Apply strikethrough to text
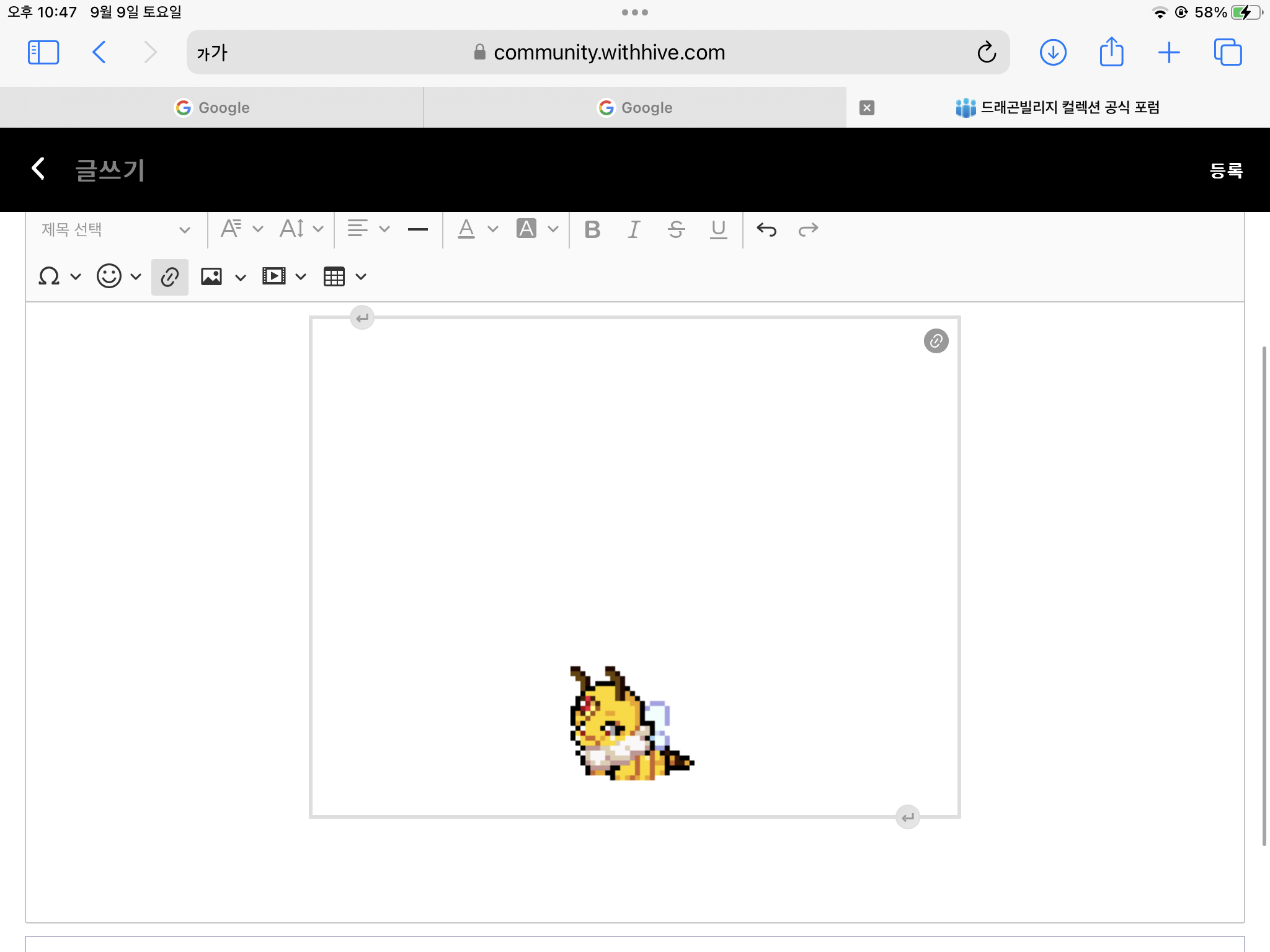Viewport: 1270px width, 952px height. pyautogui.click(x=676, y=229)
